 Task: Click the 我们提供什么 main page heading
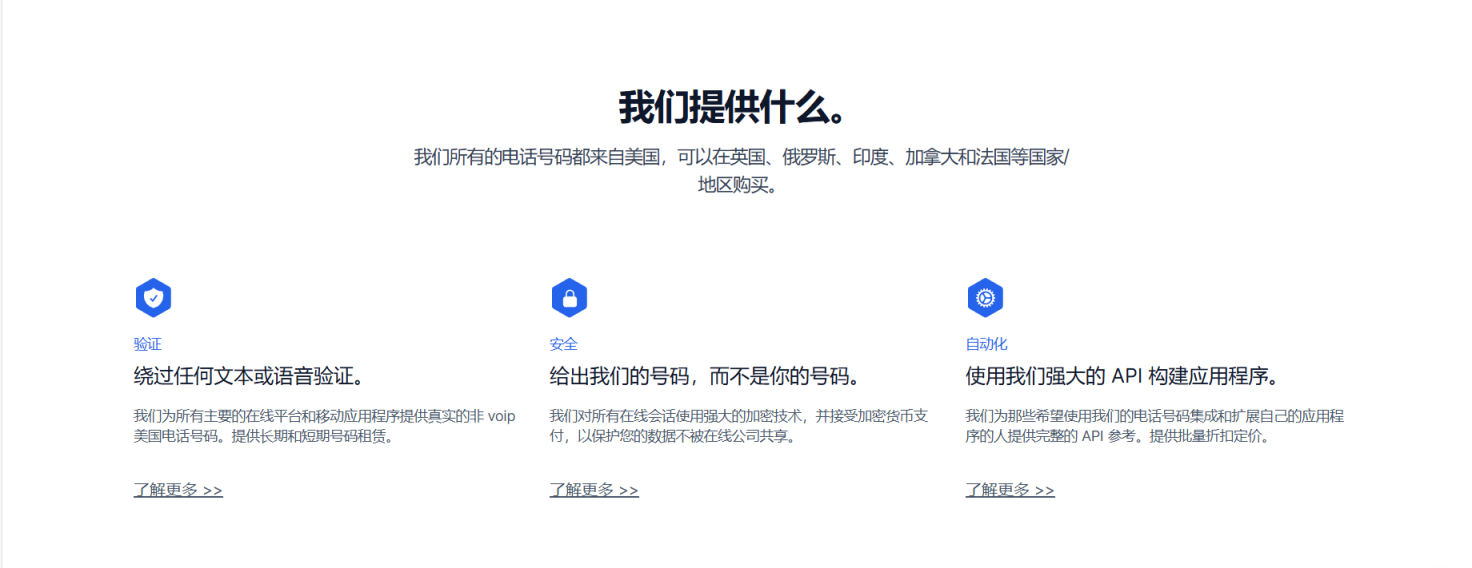pos(735,107)
